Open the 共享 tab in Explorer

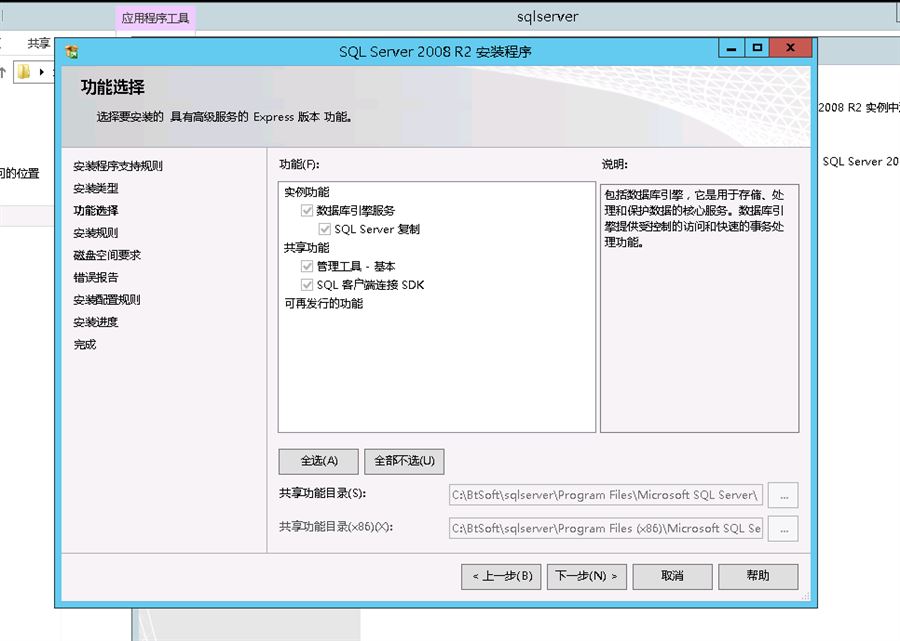click(38, 43)
